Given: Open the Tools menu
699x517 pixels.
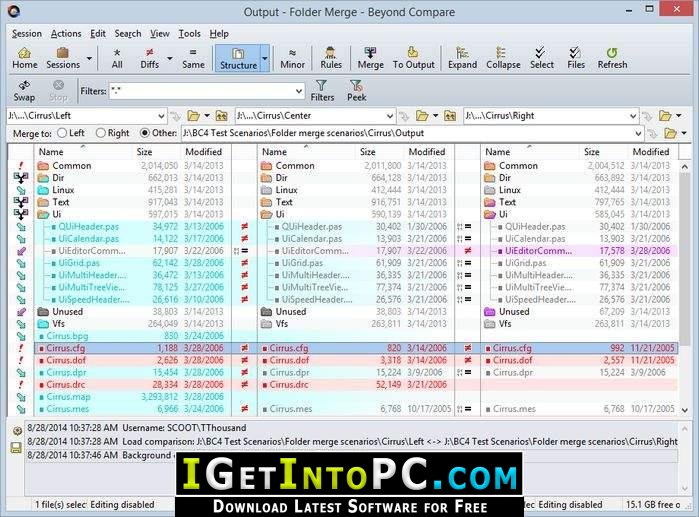Looking at the screenshot, I should (189, 33).
